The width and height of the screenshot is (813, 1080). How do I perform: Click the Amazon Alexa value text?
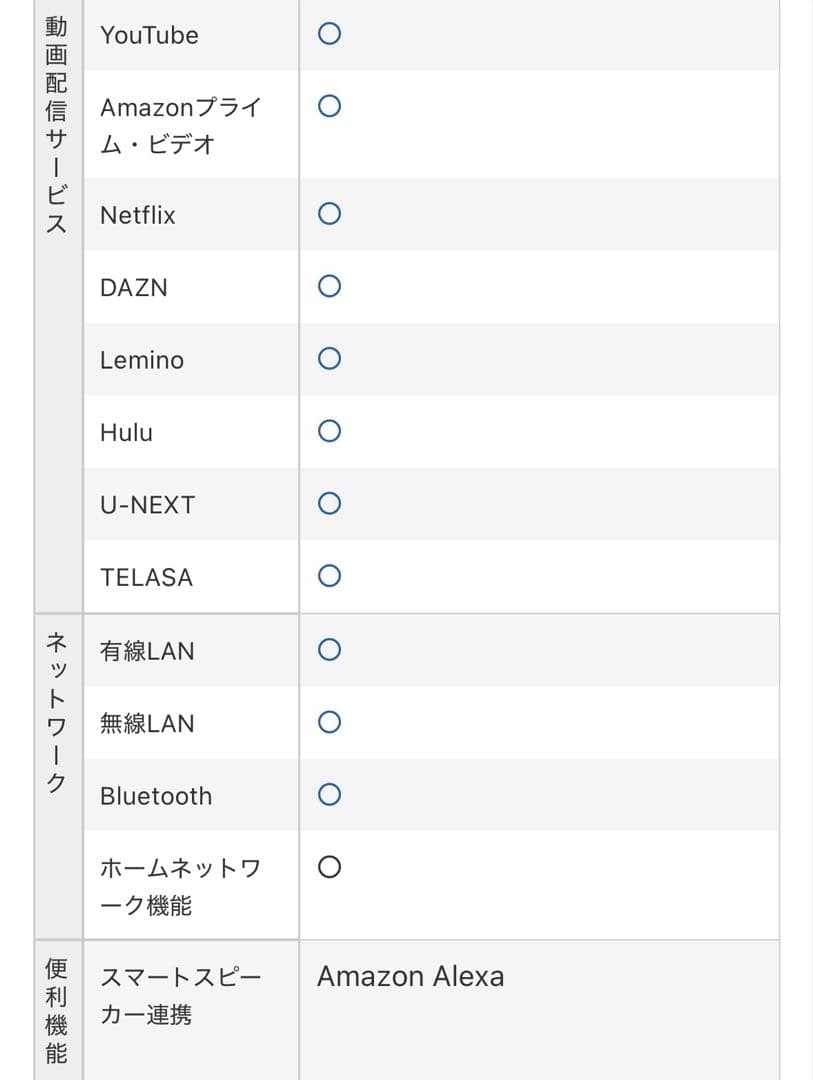coord(410,976)
